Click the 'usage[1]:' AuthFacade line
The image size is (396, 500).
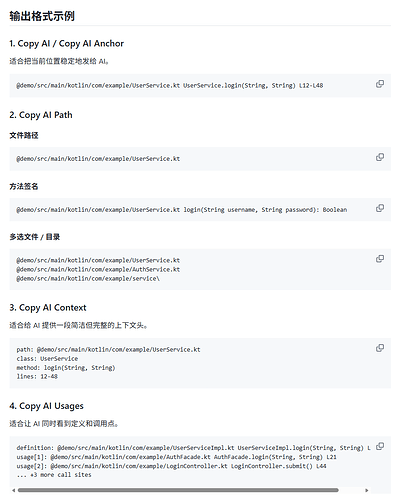pyautogui.click(x=176, y=457)
